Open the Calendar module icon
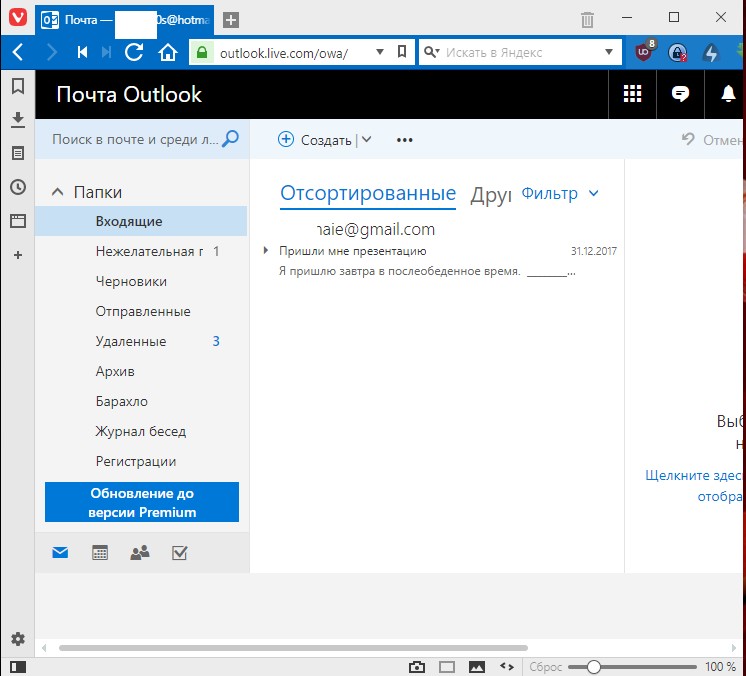The width and height of the screenshot is (746, 676). tap(99, 552)
